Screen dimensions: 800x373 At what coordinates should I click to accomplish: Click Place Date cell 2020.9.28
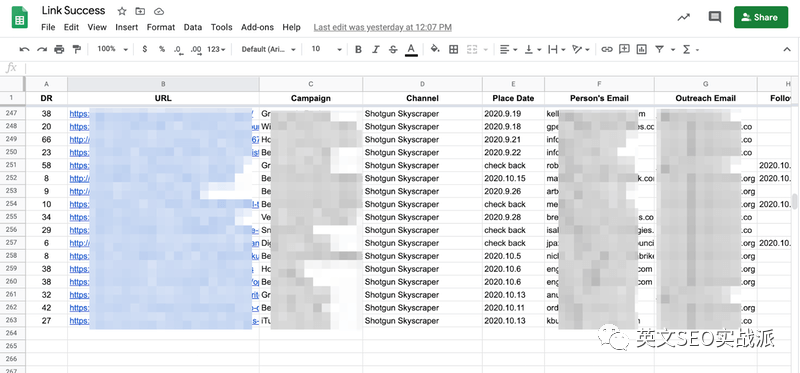coord(513,217)
